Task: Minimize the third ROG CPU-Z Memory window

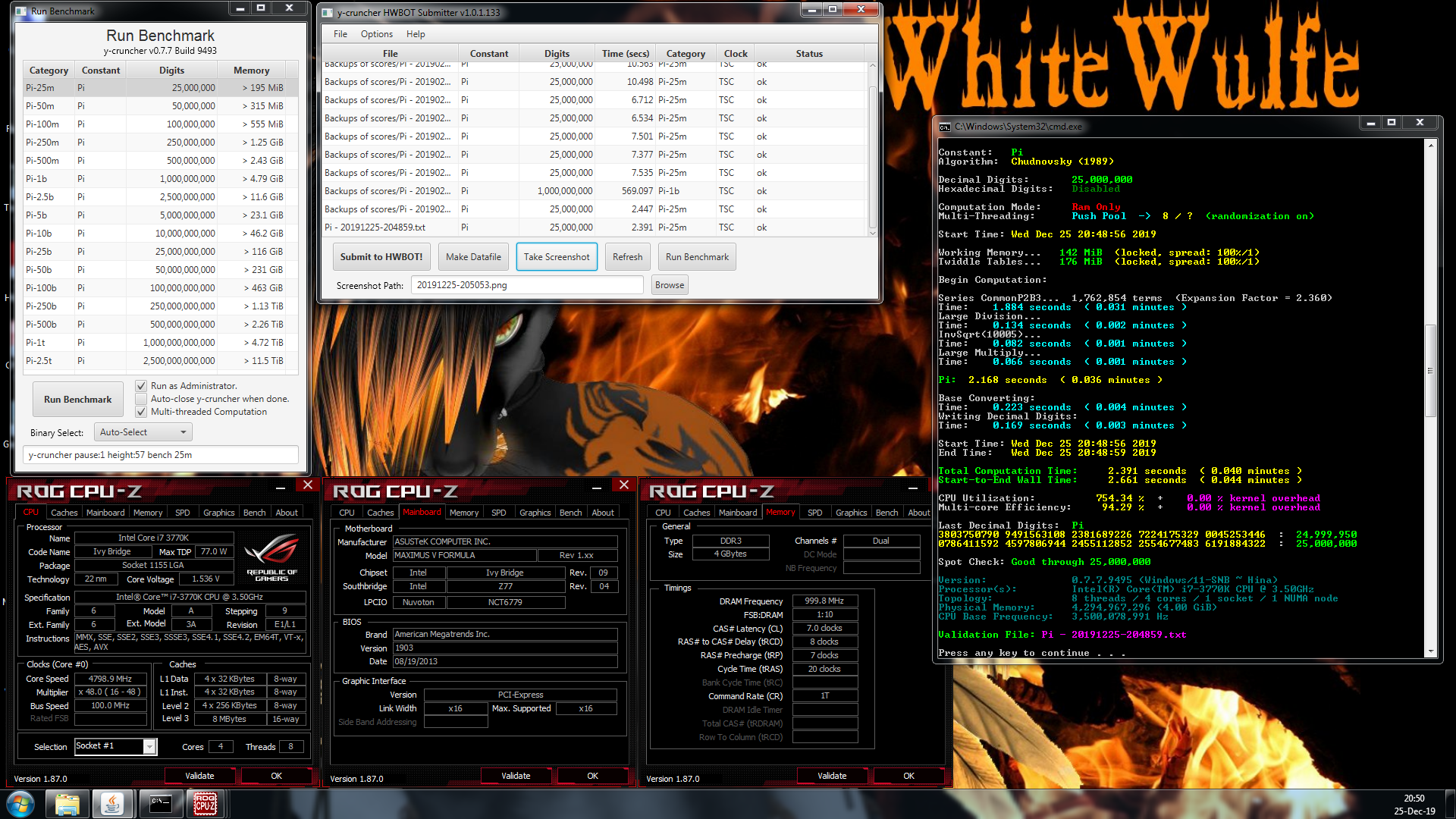Action: click(913, 487)
